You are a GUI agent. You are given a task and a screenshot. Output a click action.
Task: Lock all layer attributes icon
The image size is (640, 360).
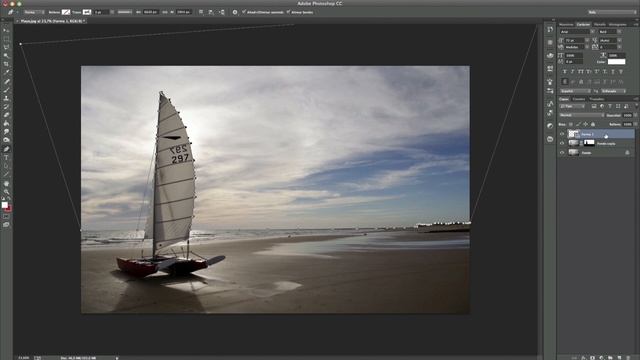(593, 124)
